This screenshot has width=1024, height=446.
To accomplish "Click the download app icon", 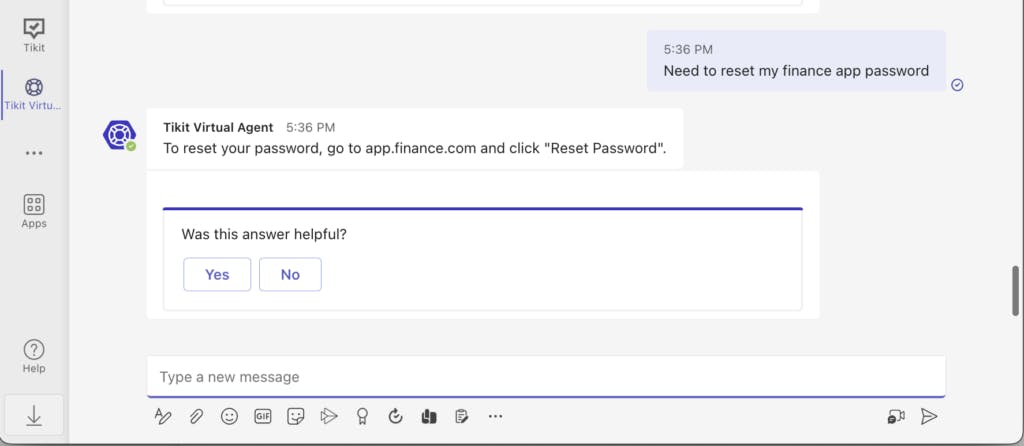I will (34, 416).
